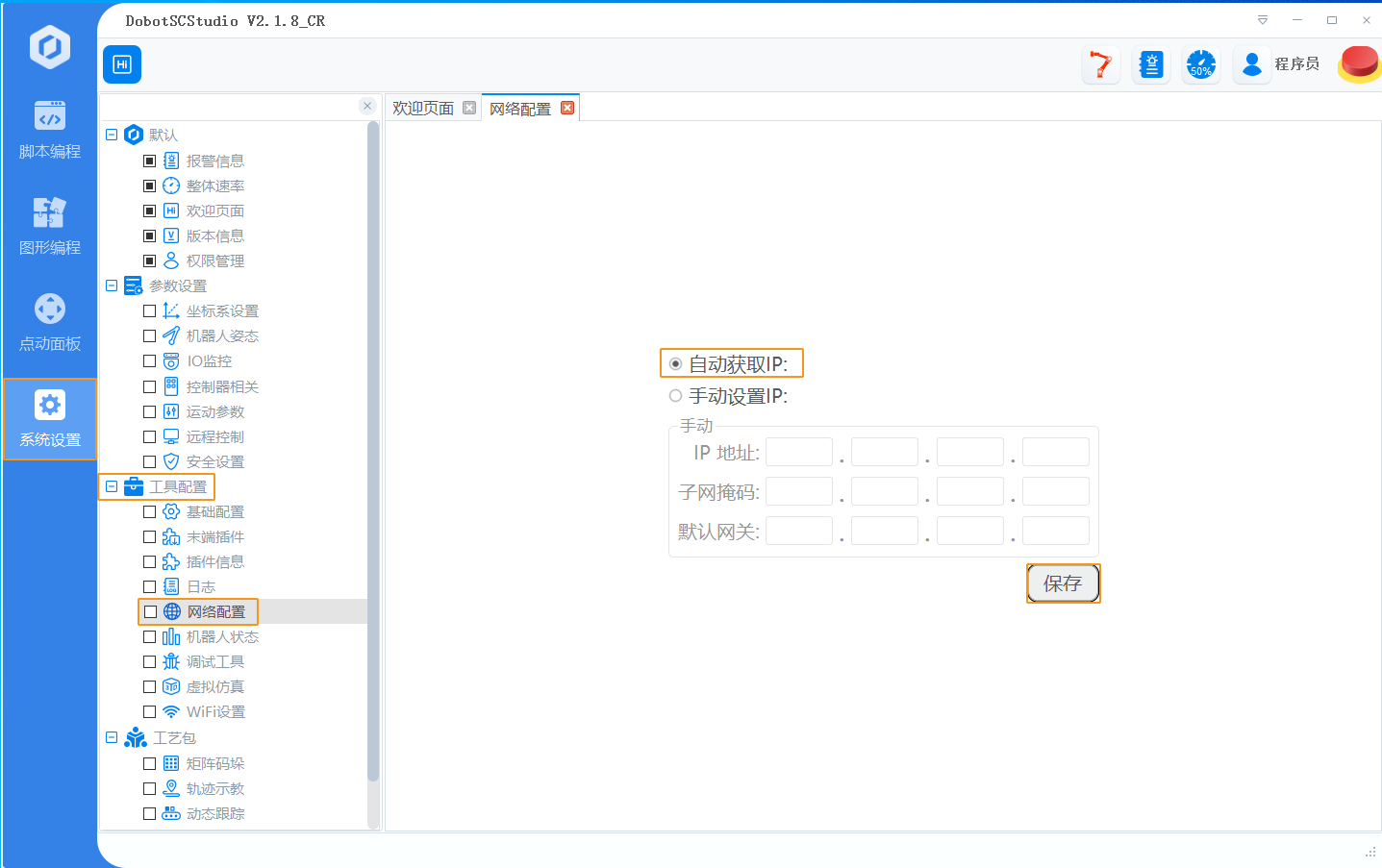Click the 机器人姿态 robot posture icon
The height and width of the screenshot is (868, 1382).
(x=171, y=335)
